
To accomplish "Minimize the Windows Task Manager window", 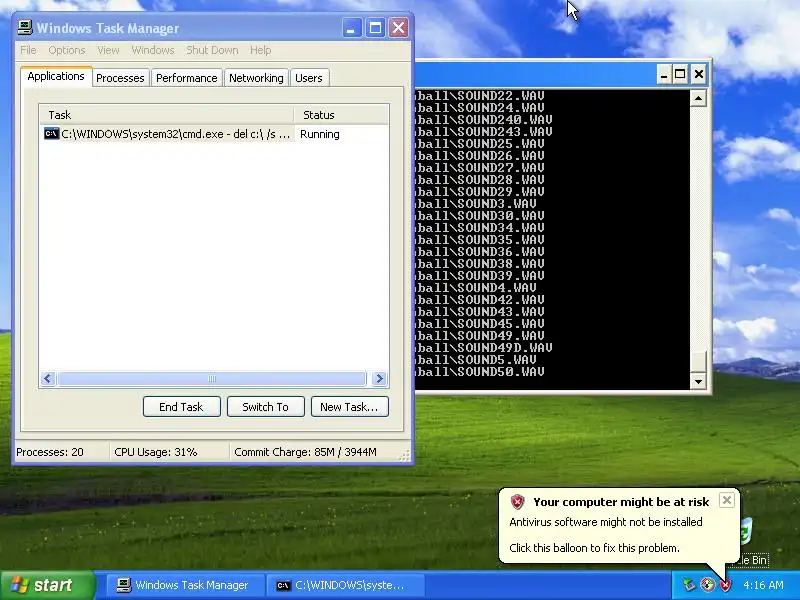I will coord(351,28).
